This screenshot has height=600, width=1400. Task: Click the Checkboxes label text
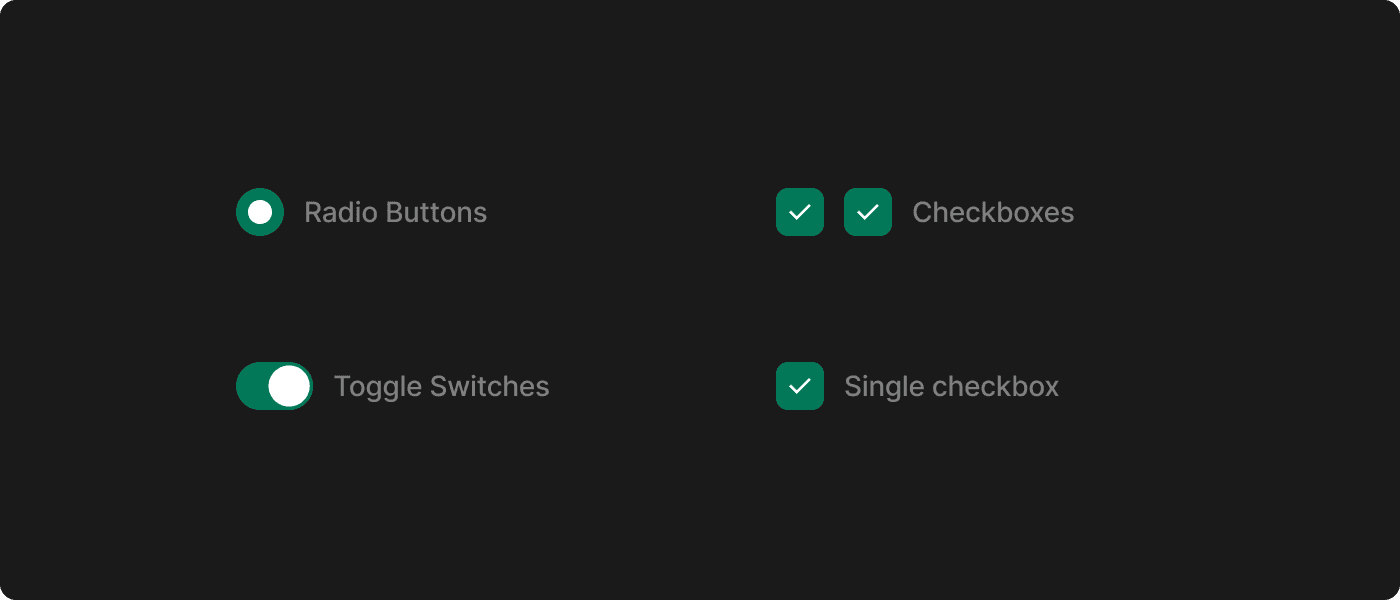(993, 212)
